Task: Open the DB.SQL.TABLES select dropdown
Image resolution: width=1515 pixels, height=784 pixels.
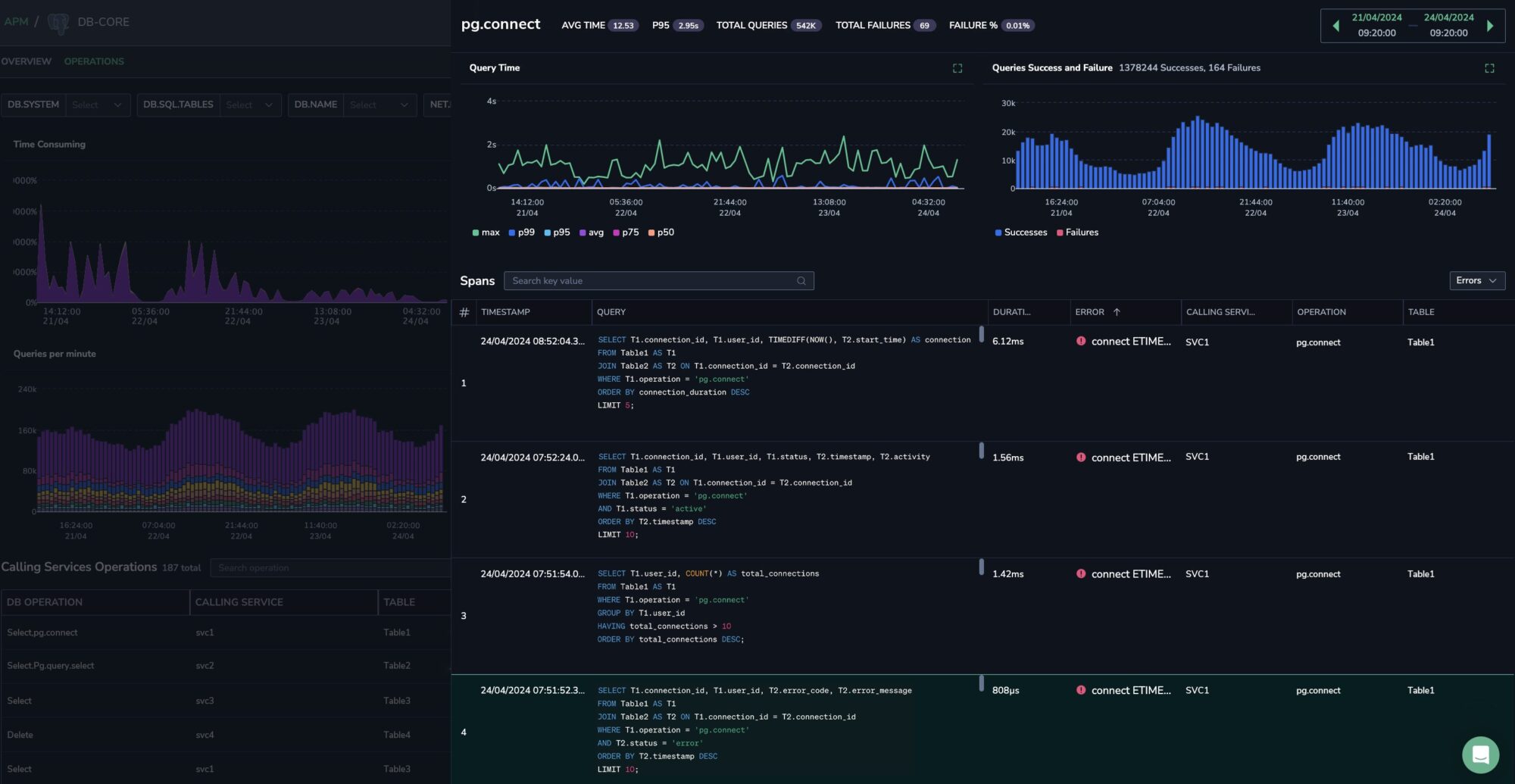Action: point(251,105)
